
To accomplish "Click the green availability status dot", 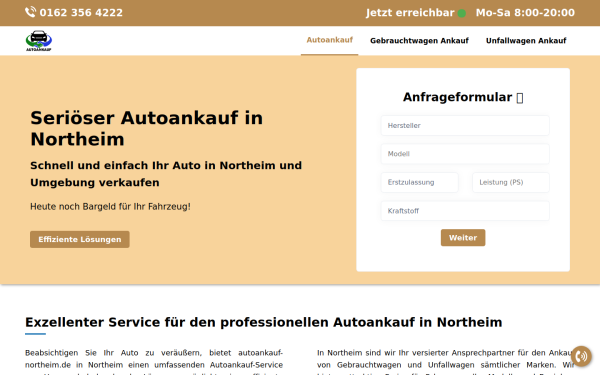I will point(462,13).
